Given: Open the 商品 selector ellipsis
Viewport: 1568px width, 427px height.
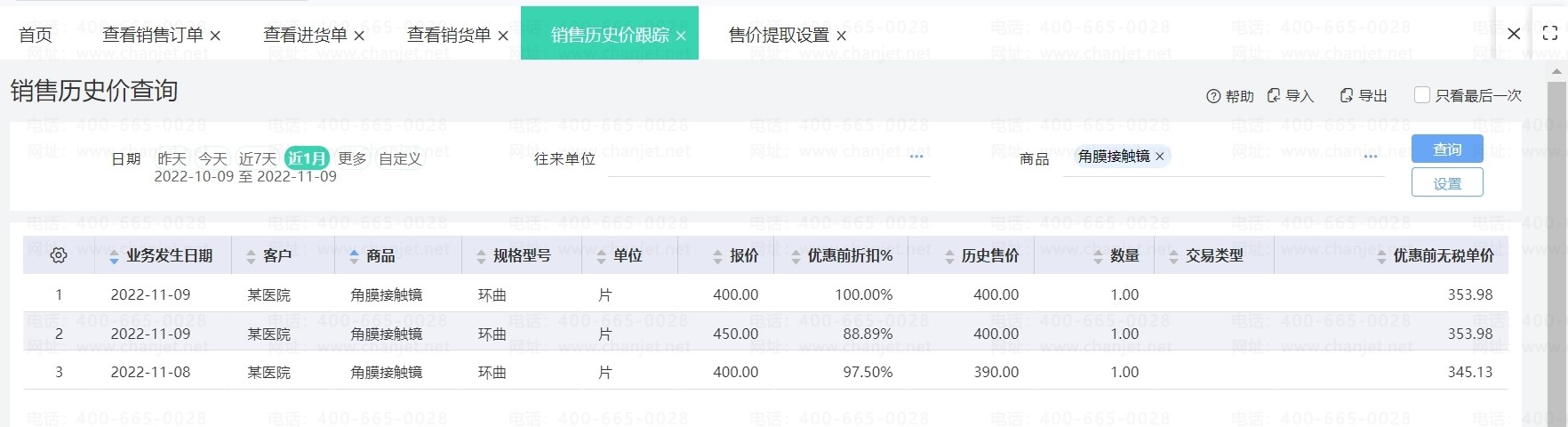Looking at the screenshot, I should pyautogui.click(x=1370, y=157).
